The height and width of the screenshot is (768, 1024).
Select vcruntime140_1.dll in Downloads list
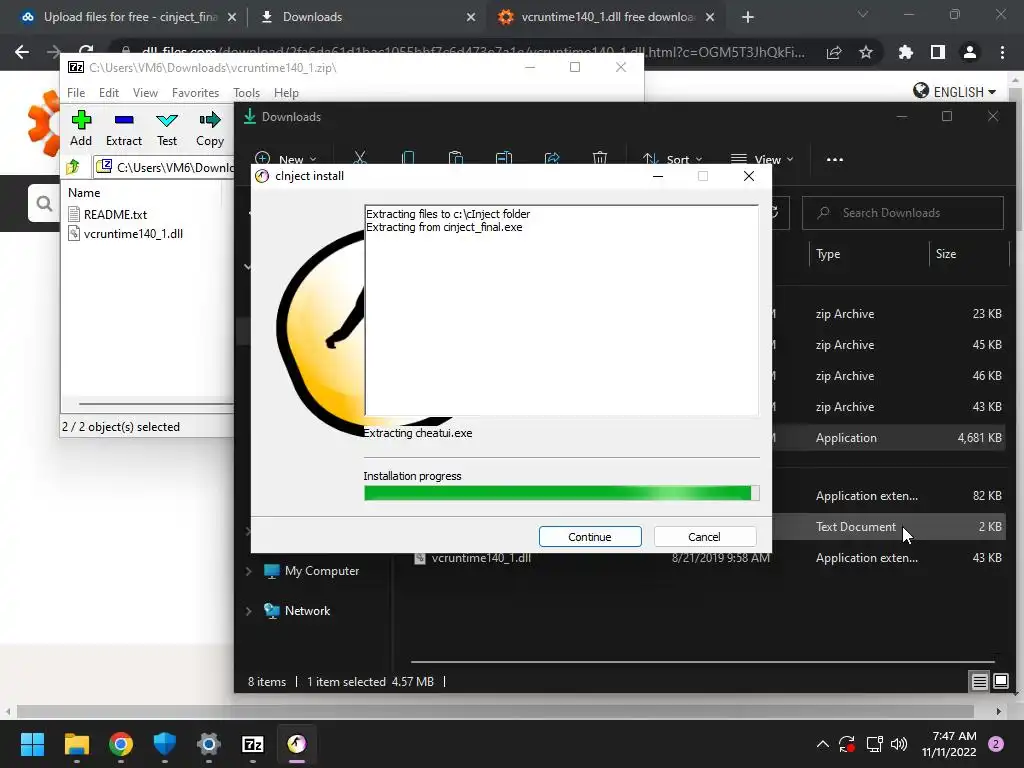(481, 558)
